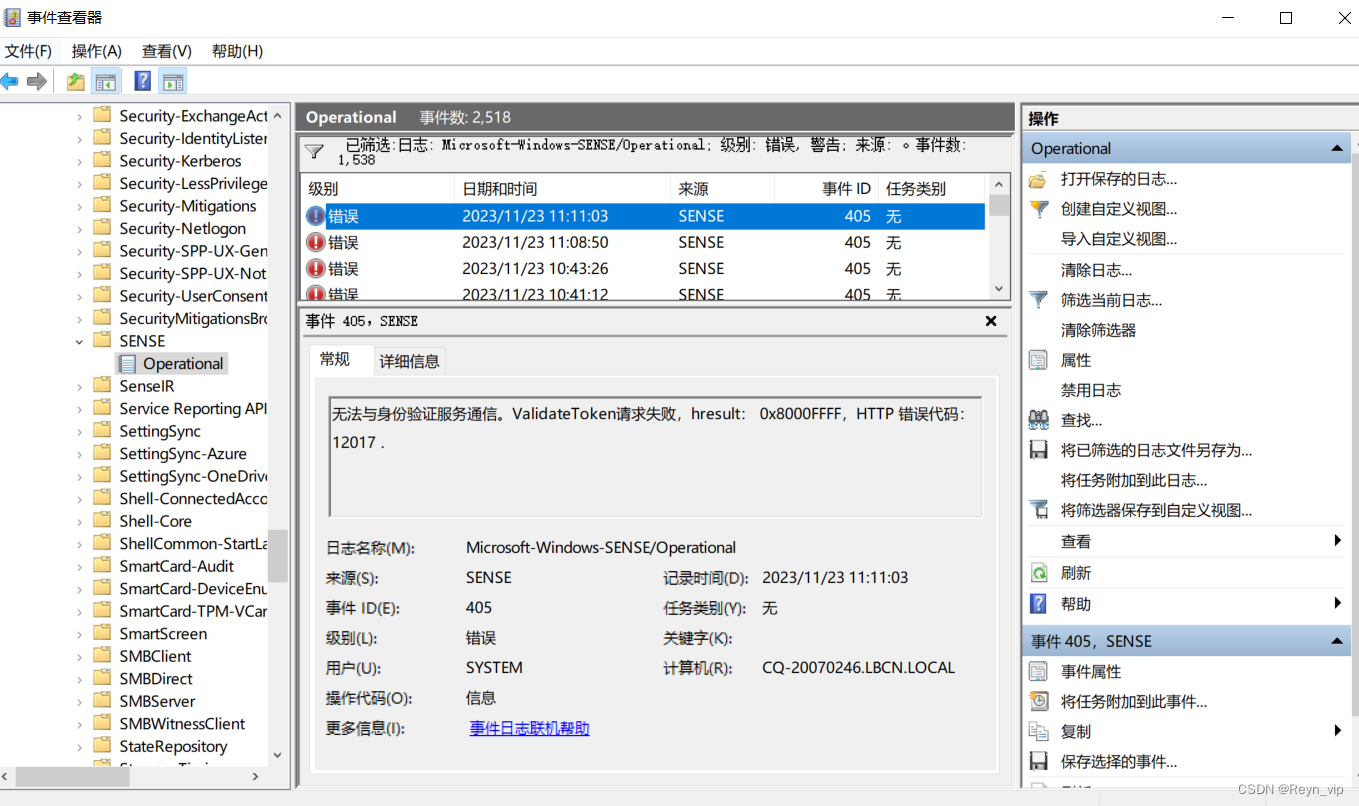The image size is (1359, 806).
Task: Click event list scrollbar down arrow
Action: click(998, 288)
